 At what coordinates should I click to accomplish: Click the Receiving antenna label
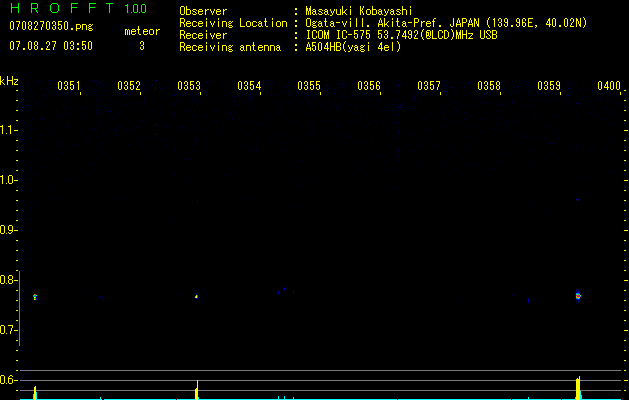230,47
